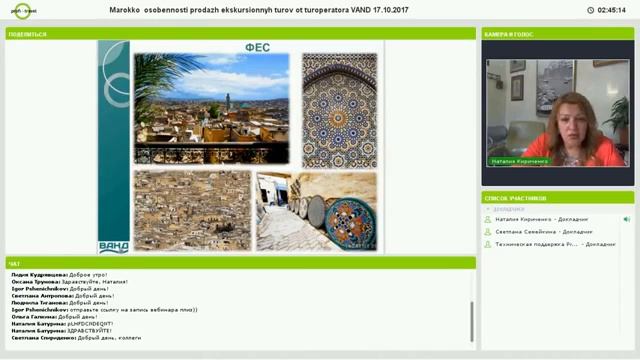Click Оксана Трунова's Здравствуйте, Наталия message
The height and width of the screenshot is (360, 640).
69,282
